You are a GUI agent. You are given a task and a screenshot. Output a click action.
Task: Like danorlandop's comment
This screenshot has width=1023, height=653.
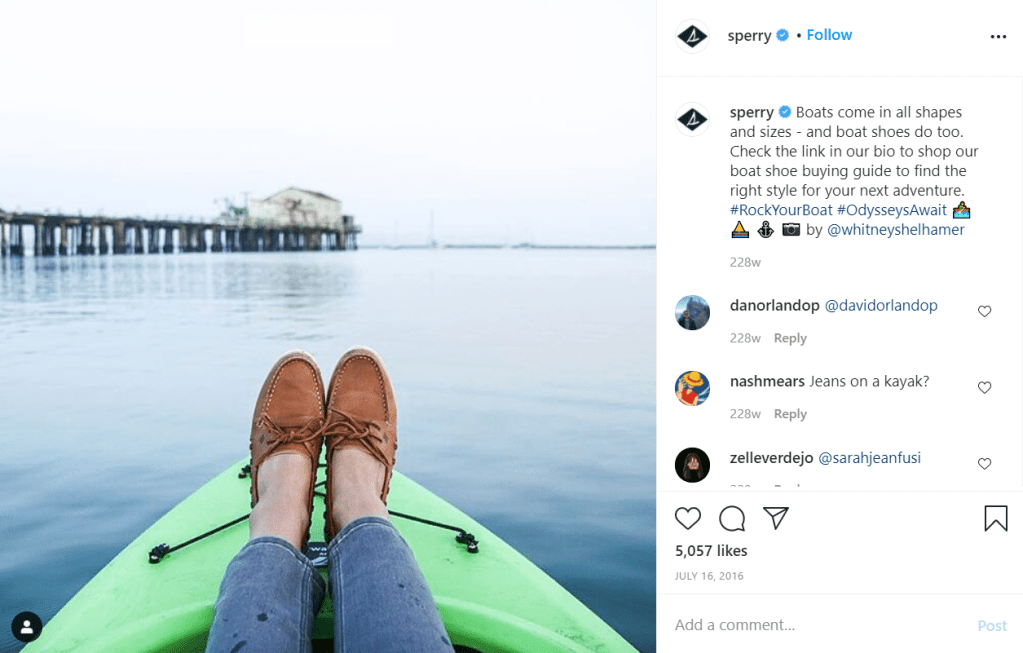point(984,312)
